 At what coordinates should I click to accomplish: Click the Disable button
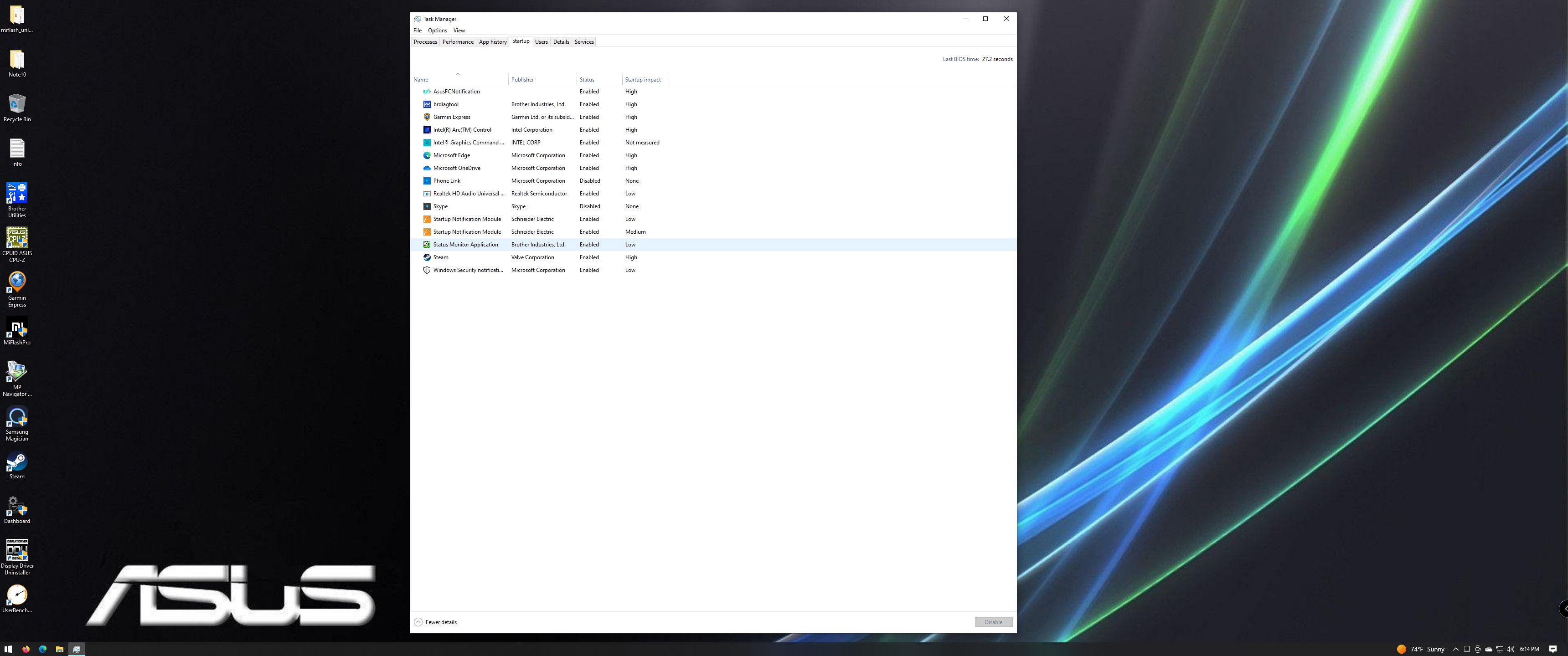[x=993, y=622]
